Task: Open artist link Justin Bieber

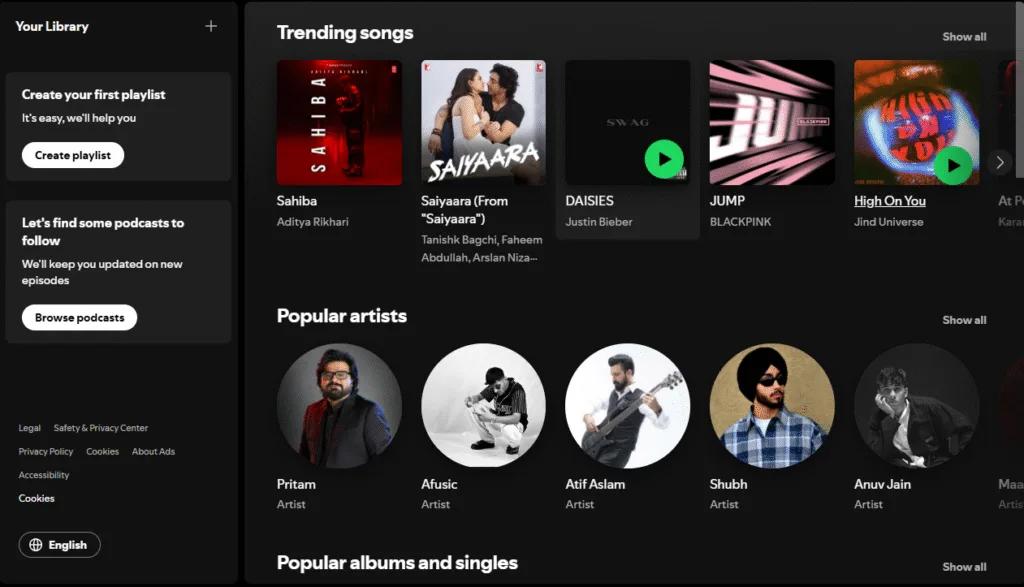Action: 598,222
